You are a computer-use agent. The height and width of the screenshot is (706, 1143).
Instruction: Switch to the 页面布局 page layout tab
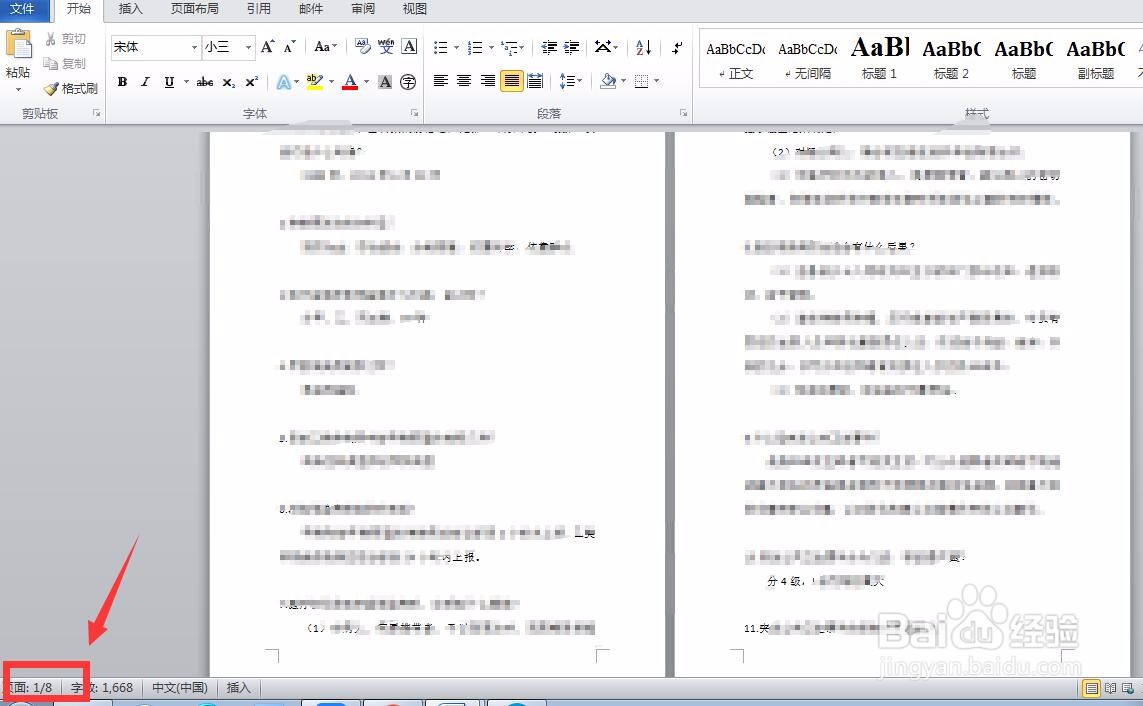[195, 9]
